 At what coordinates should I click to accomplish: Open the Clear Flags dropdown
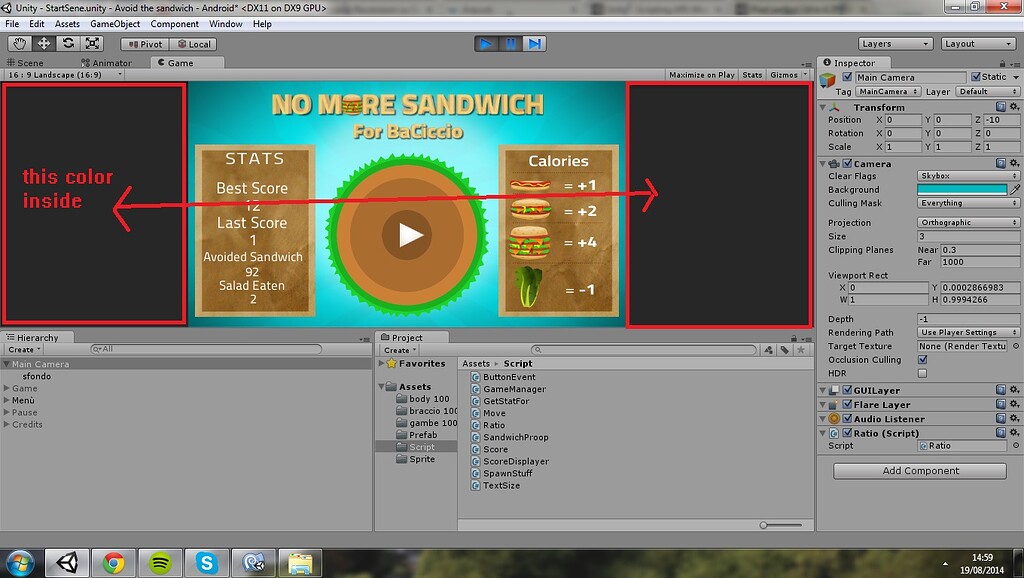pyautogui.click(x=967, y=176)
